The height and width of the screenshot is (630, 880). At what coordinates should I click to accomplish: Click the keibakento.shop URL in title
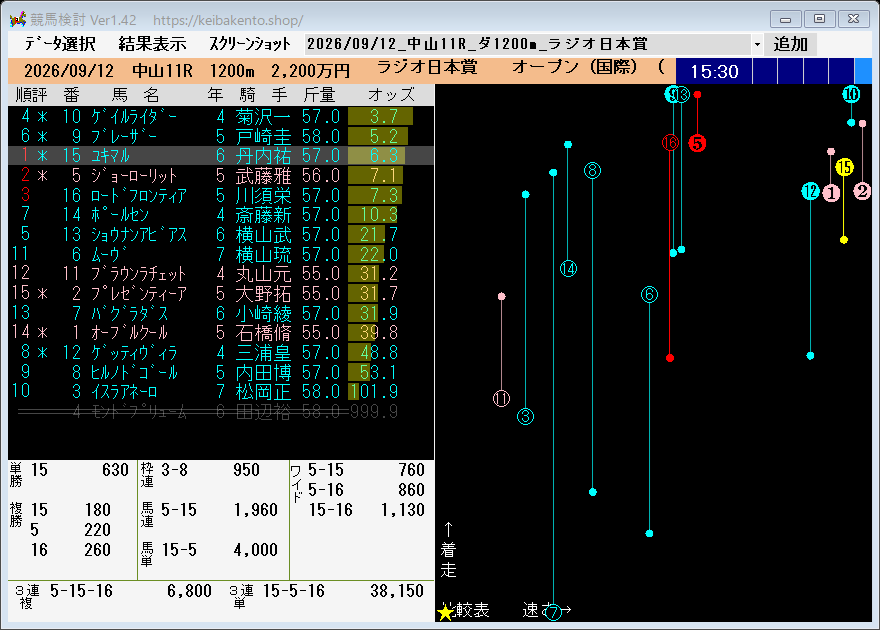click(228, 21)
